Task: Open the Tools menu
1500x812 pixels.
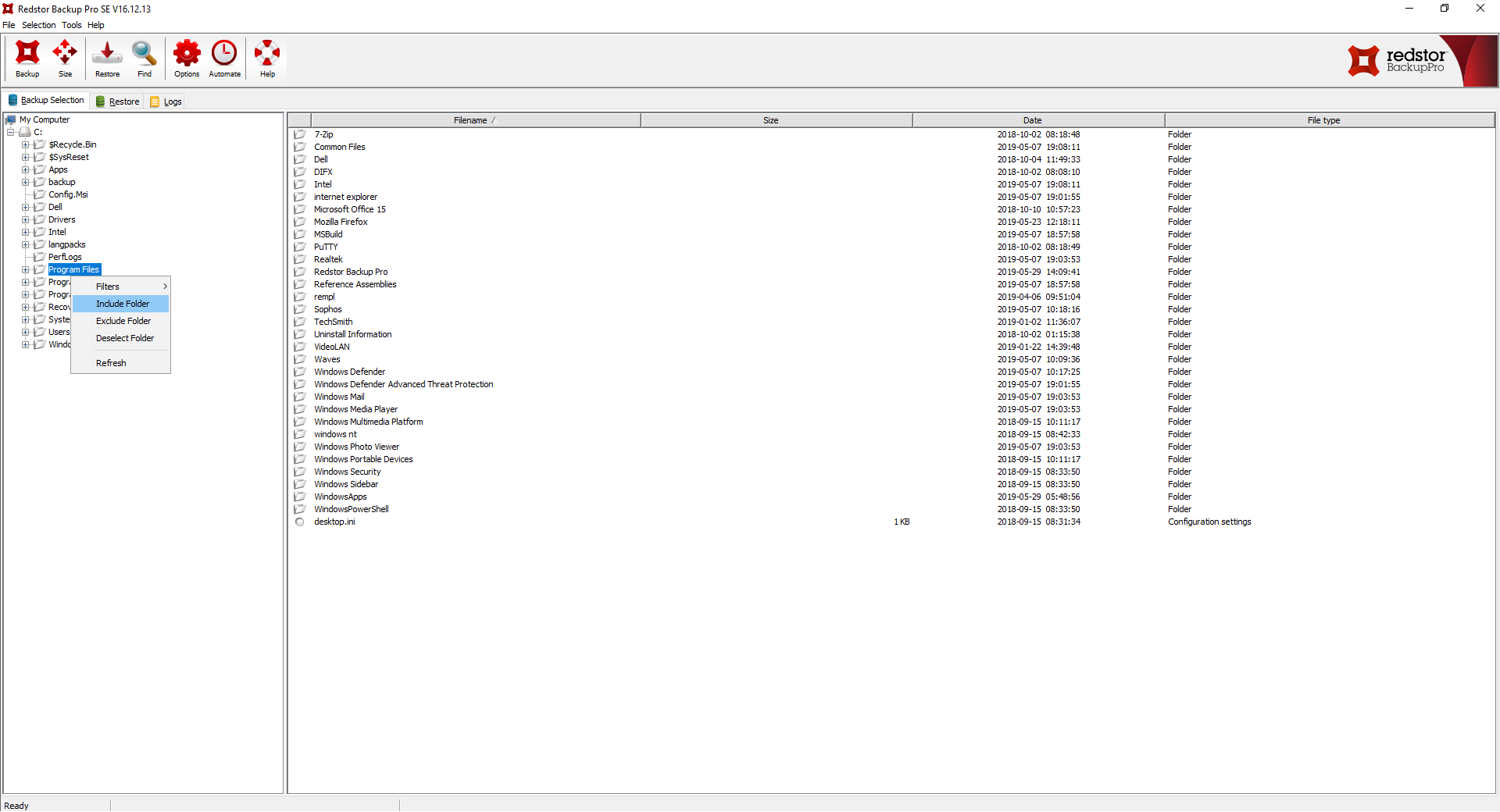Action: tap(71, 25)
